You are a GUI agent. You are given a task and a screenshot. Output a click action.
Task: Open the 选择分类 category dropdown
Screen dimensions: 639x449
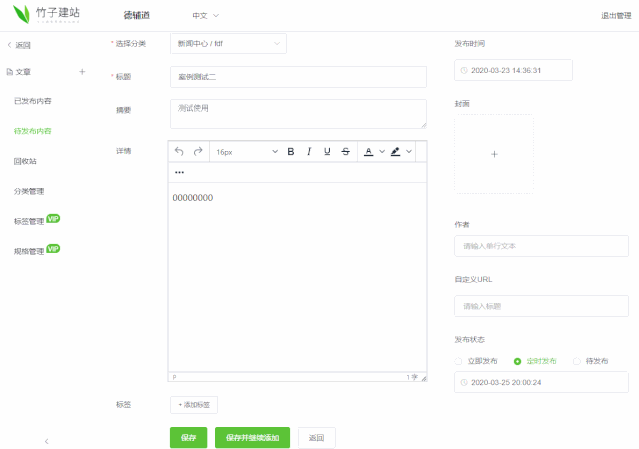click(x=228, y=44)
